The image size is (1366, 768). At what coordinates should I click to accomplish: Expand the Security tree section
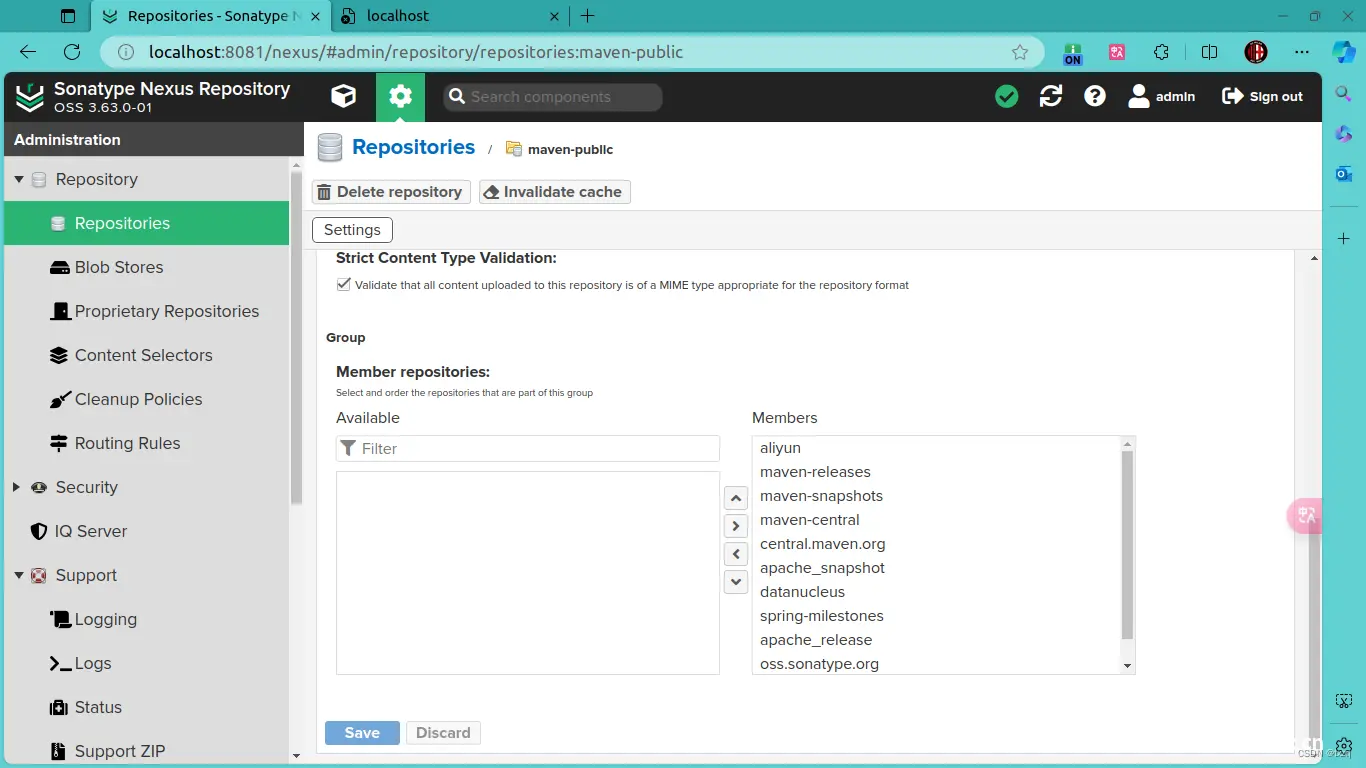[x=16, y=487]
